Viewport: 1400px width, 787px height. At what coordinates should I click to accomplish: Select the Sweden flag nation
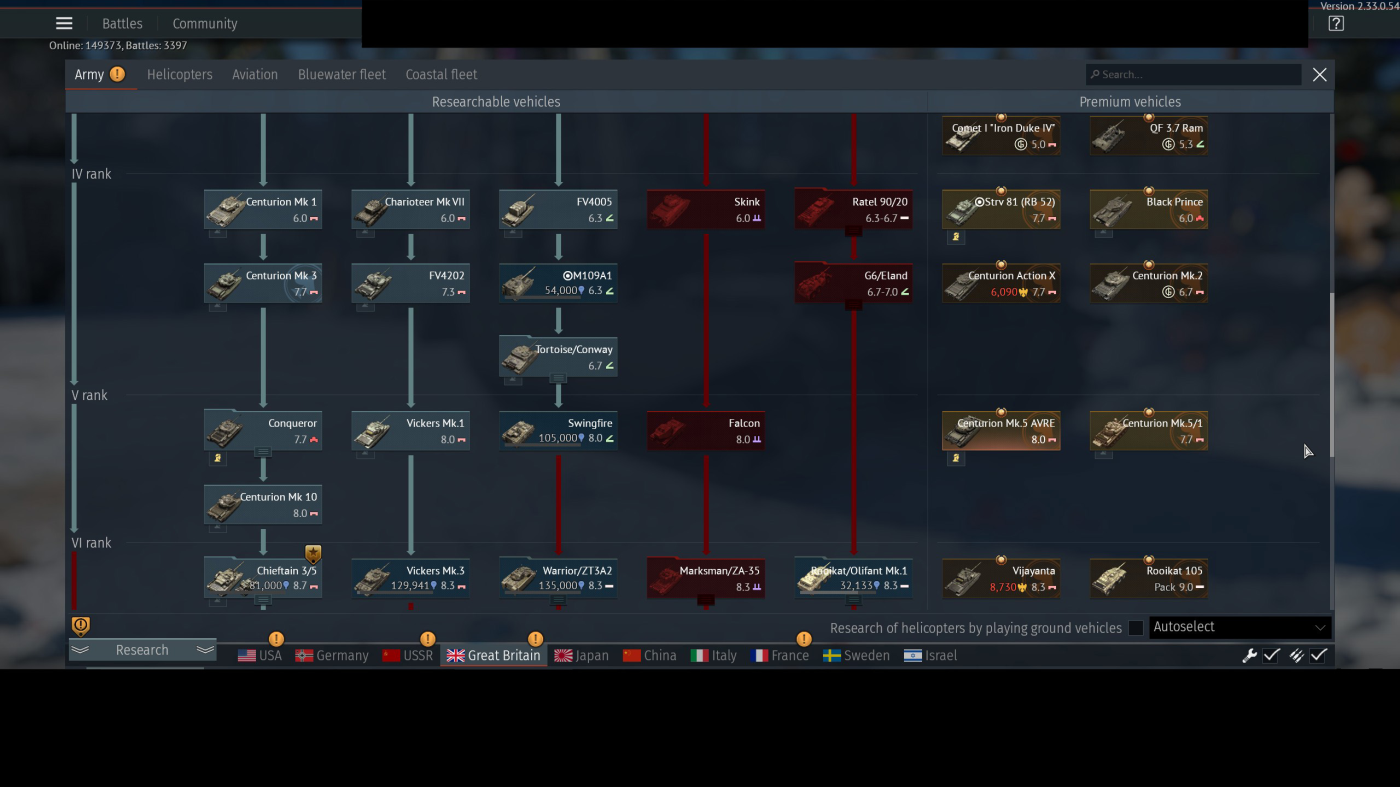[x=856, y=656]
